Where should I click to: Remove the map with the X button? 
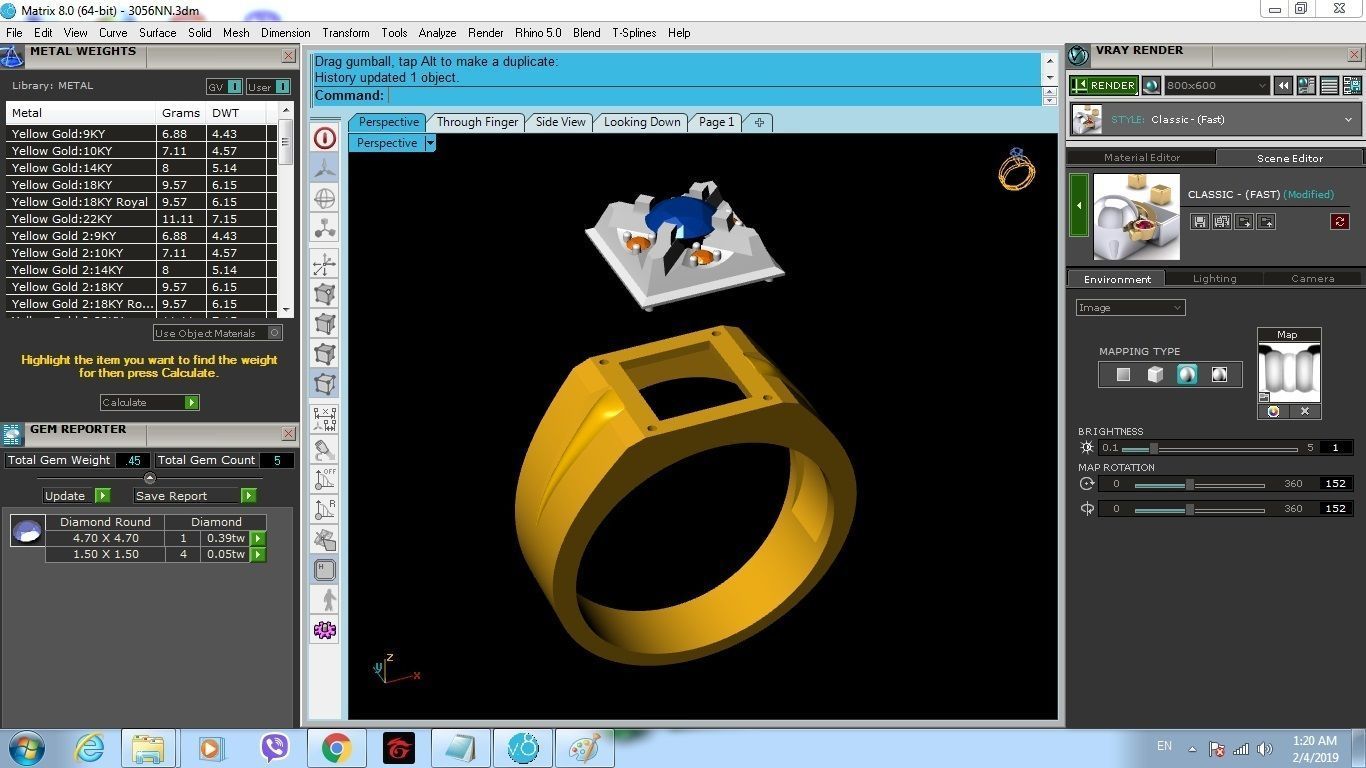click(1305, 411)
